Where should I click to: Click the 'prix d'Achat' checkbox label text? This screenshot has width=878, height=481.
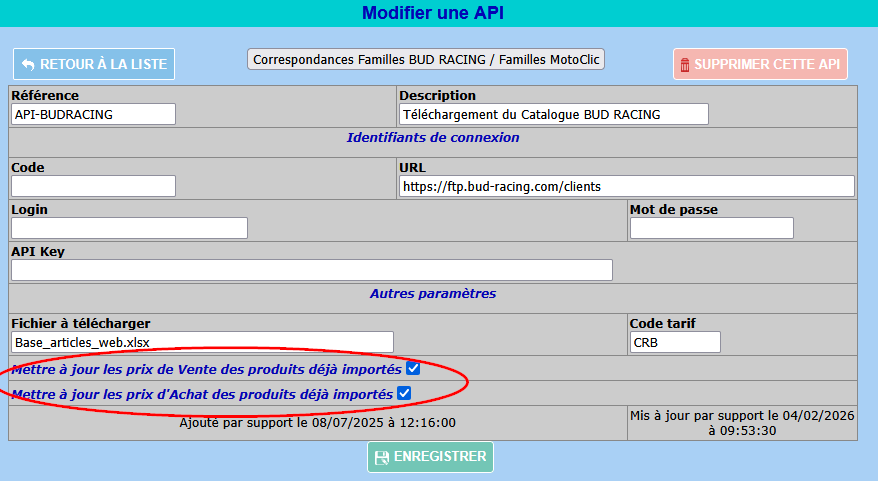pos(201,394)
